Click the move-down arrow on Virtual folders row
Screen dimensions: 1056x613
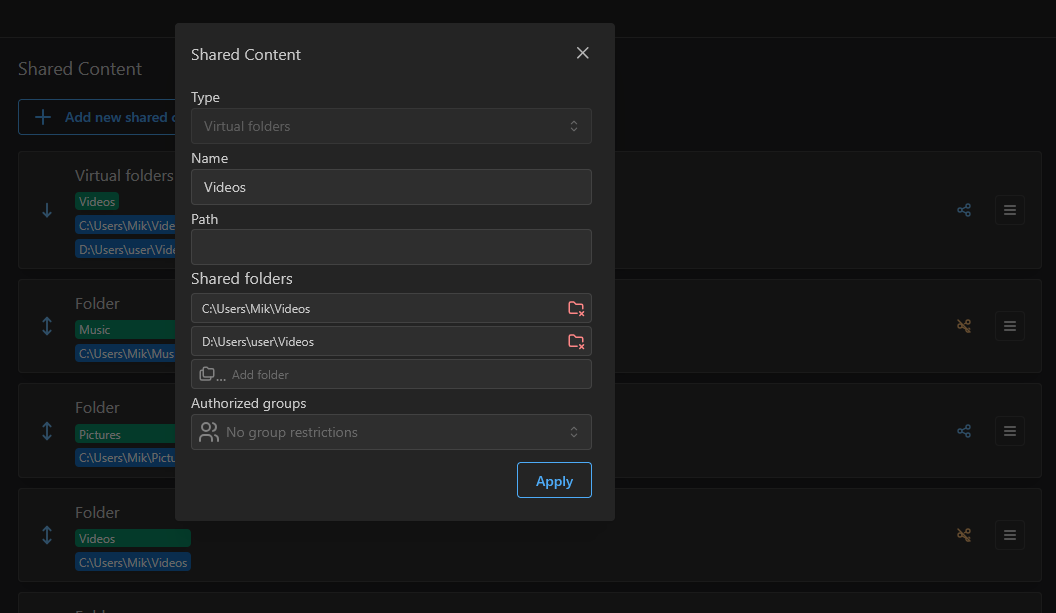tap(46, 210)
